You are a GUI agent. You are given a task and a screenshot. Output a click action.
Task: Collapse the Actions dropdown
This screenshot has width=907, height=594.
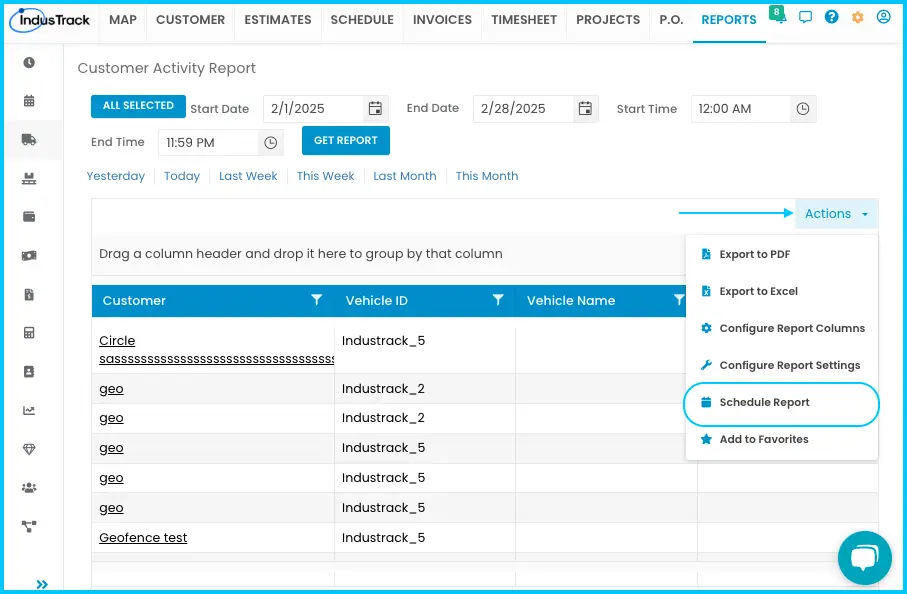click(836, 213)
